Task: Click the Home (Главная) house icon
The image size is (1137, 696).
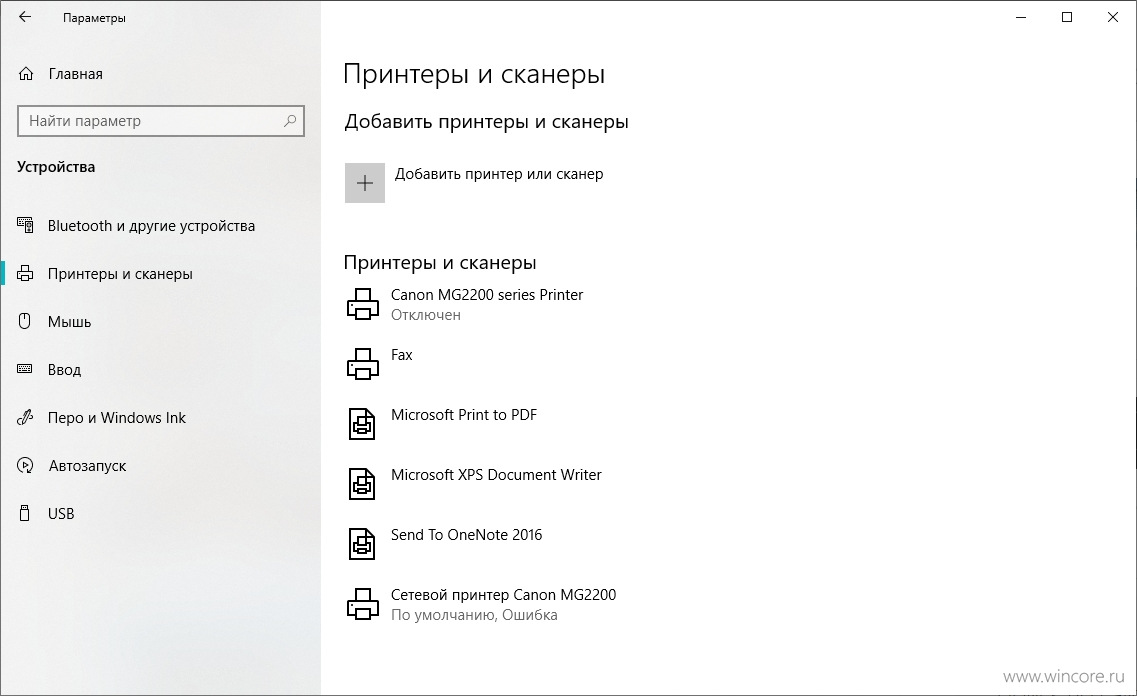Action: (26, 74)
